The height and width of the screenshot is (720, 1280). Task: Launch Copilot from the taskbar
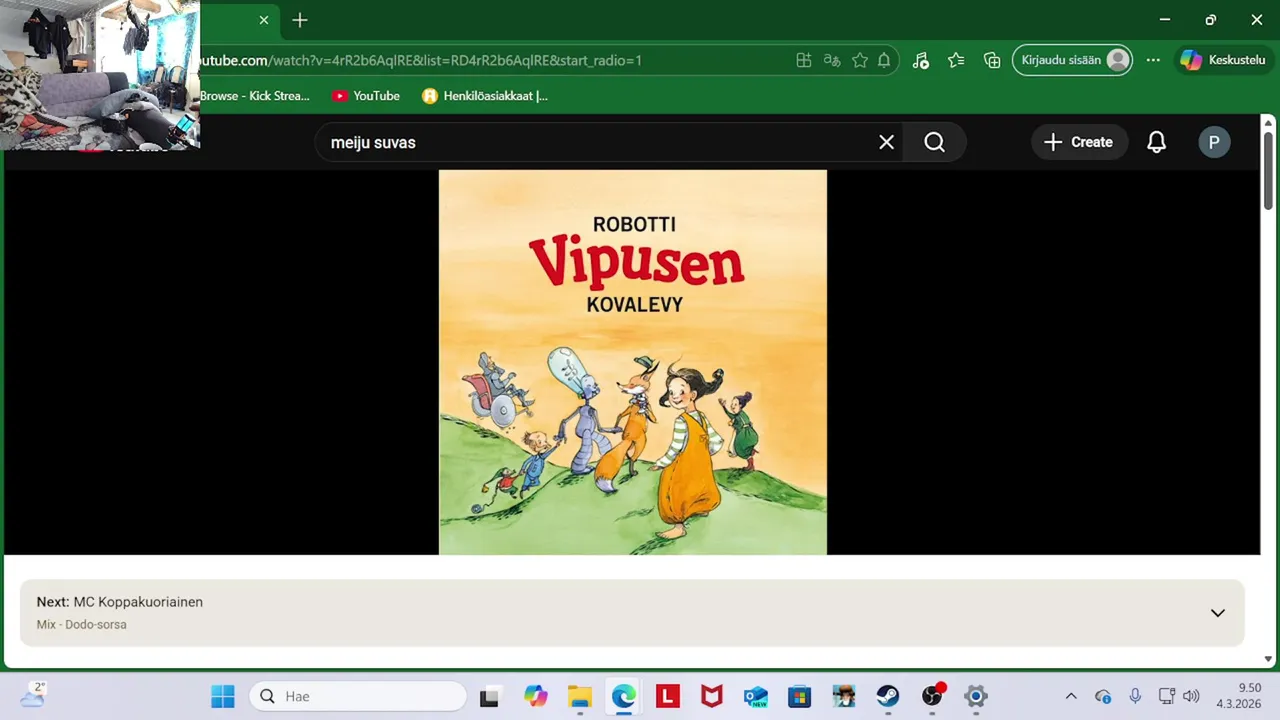pos(536,696)
